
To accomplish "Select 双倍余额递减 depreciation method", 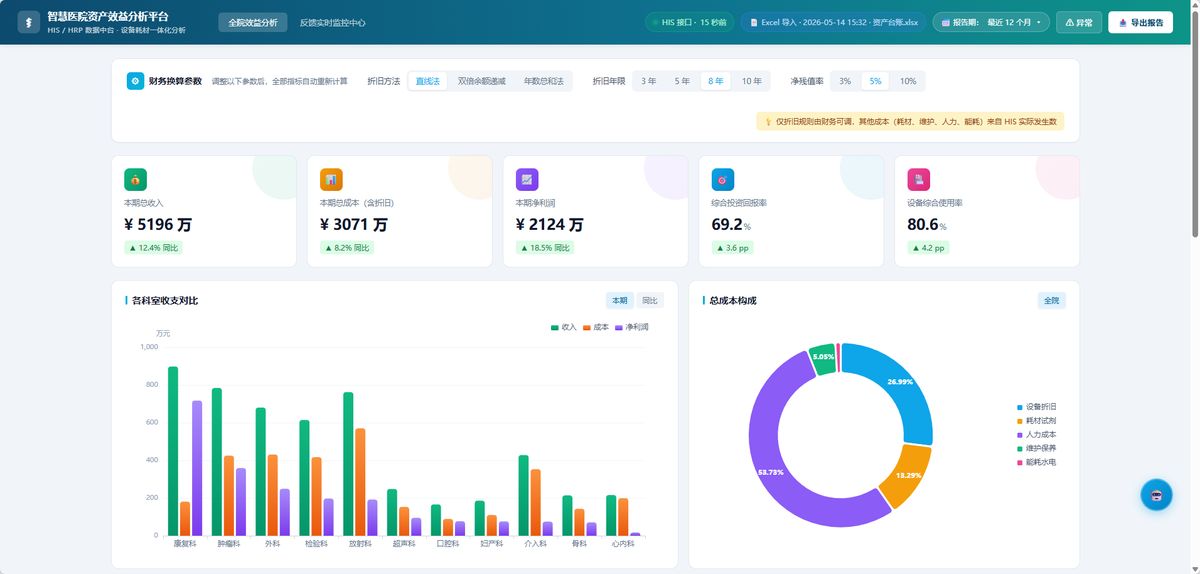I will tap(482, 81).
